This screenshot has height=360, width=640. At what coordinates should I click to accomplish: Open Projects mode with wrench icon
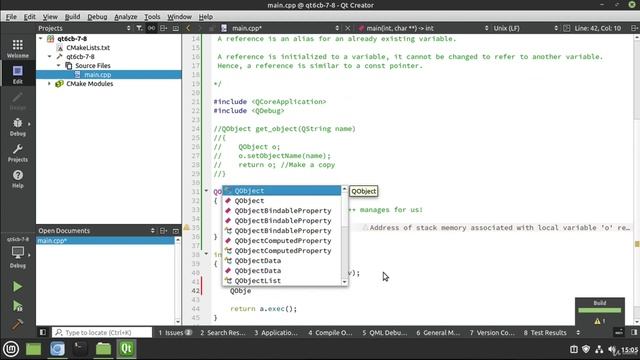pos(18,153)
